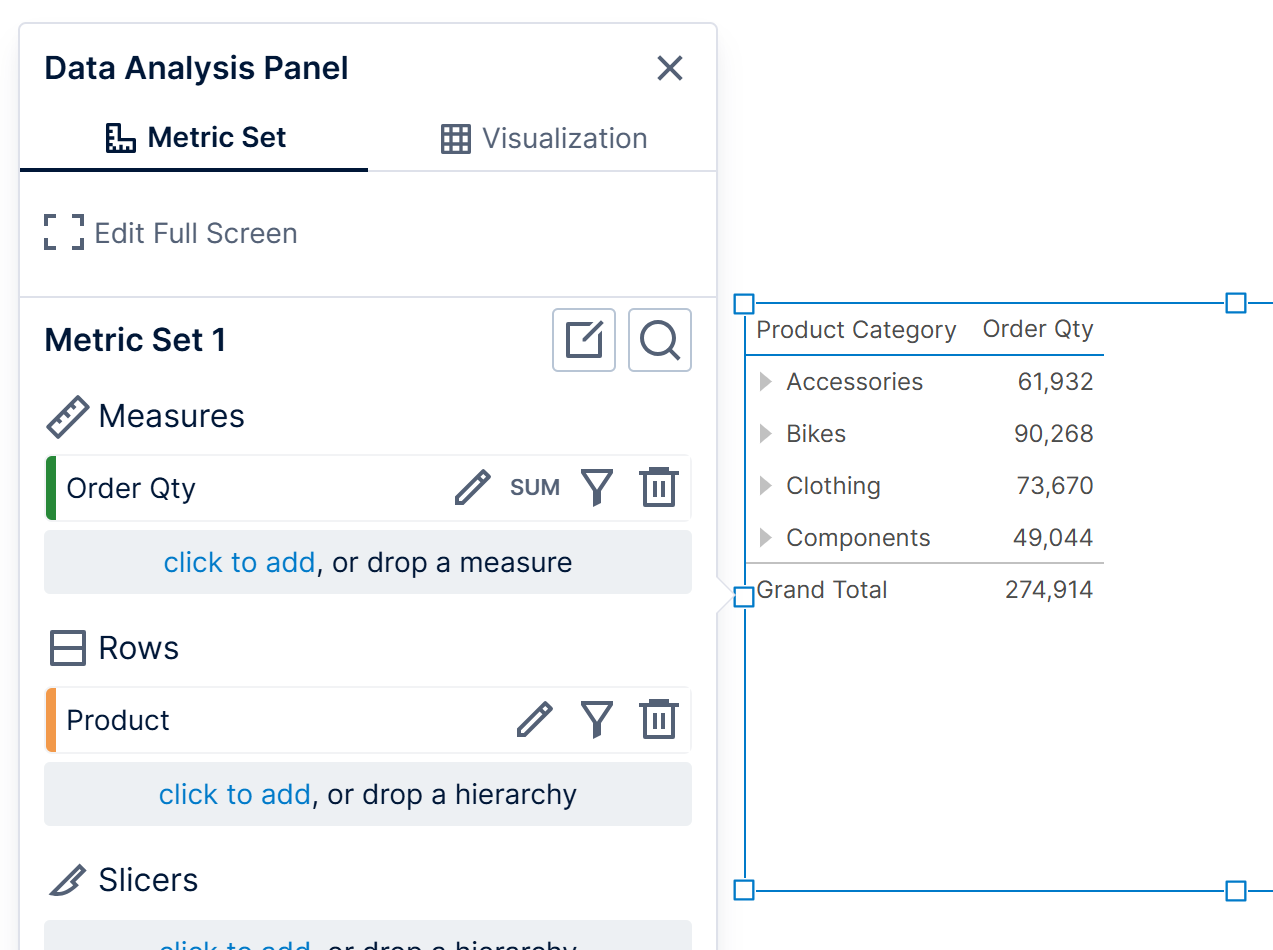Expand the Bikes category row
This screenshot has width=1273, height=950.
[766, 433]
